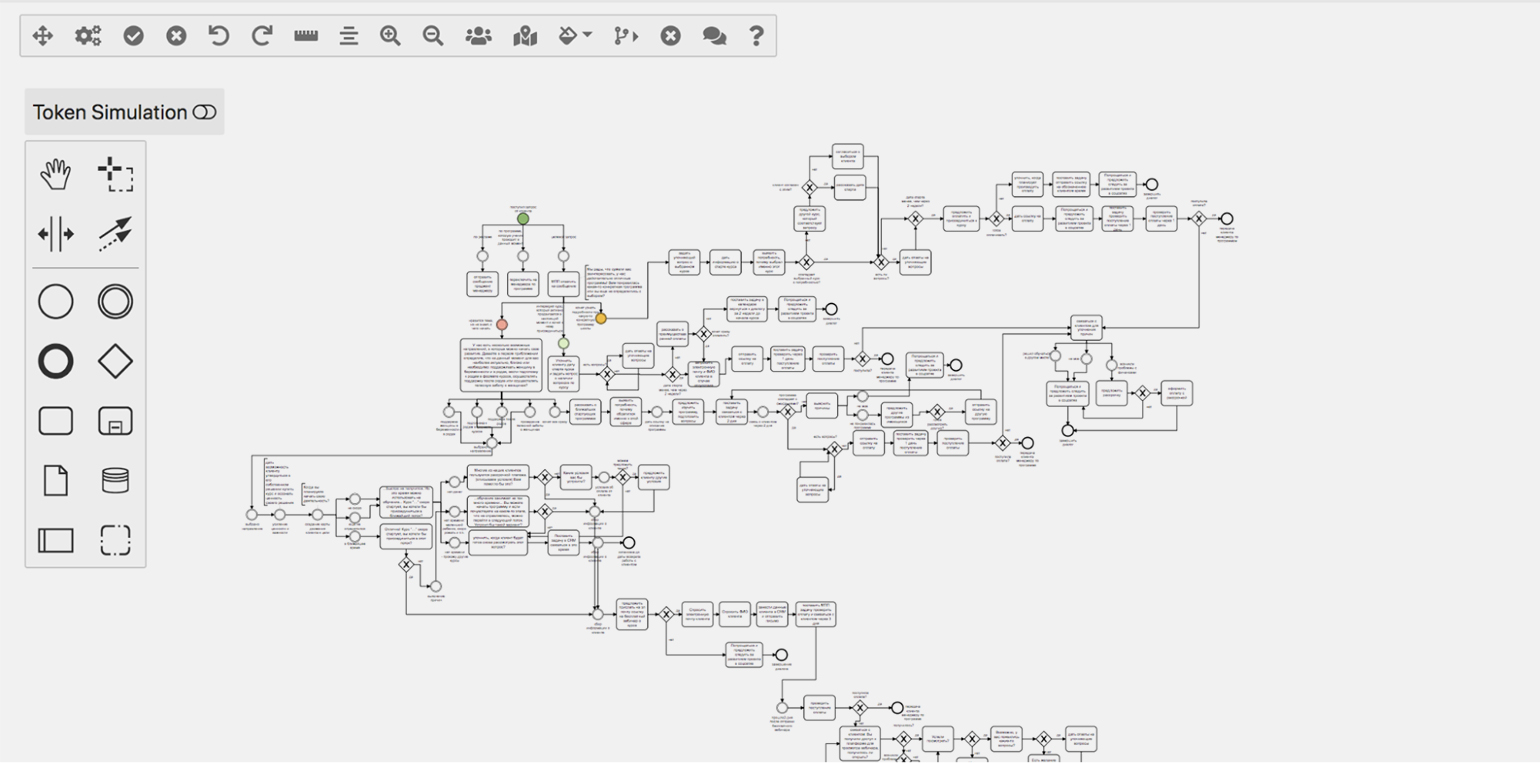Toggle the map (minimap) icon in toolbar
This screenshot has height=763, width=1540.
point(525,36)
